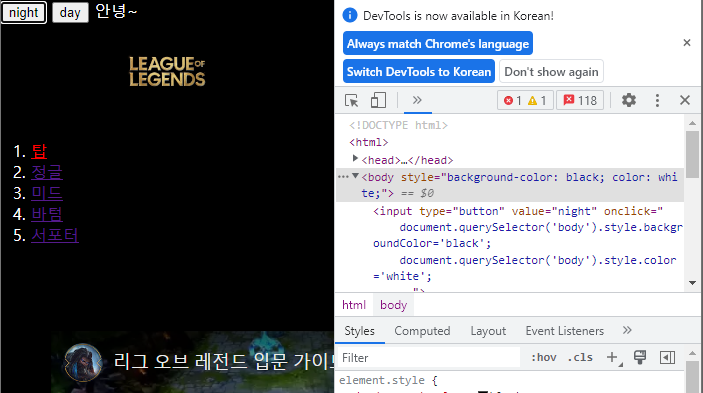Click Switch DevTools to Korean
This screenshot has width=703, height=393.
coord(419,72)
